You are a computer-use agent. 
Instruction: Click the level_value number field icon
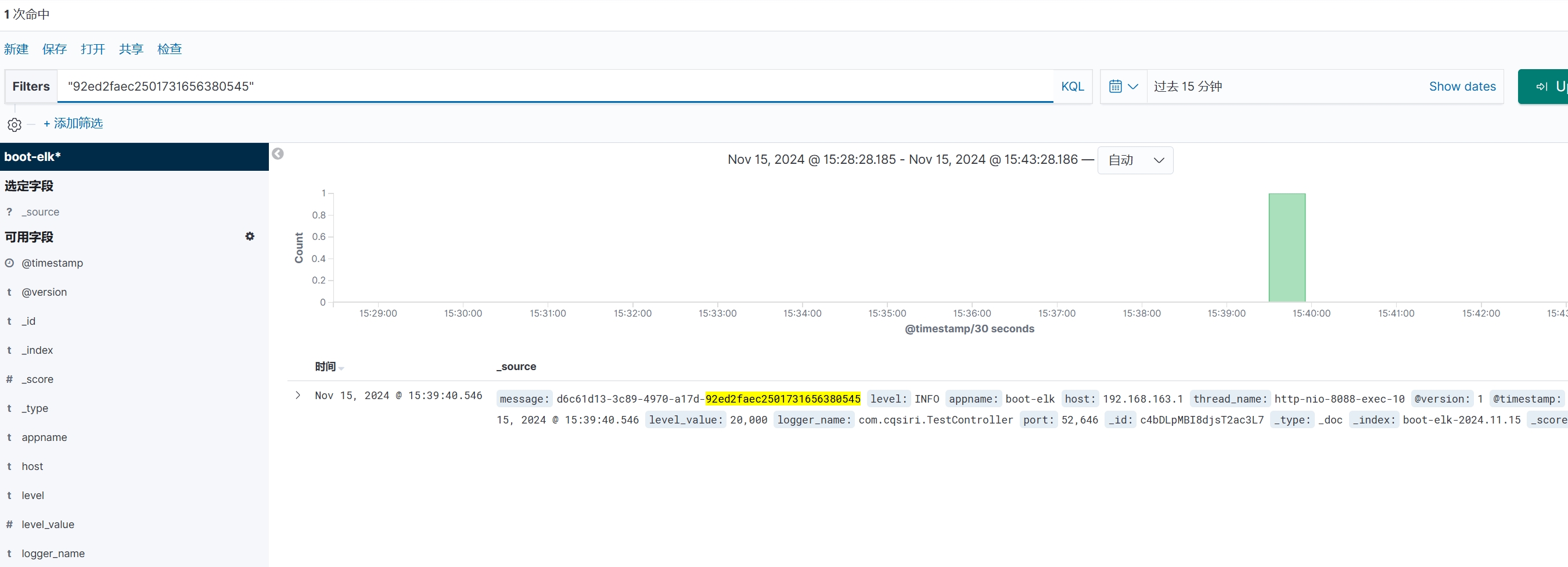click(x=9, y=525)
